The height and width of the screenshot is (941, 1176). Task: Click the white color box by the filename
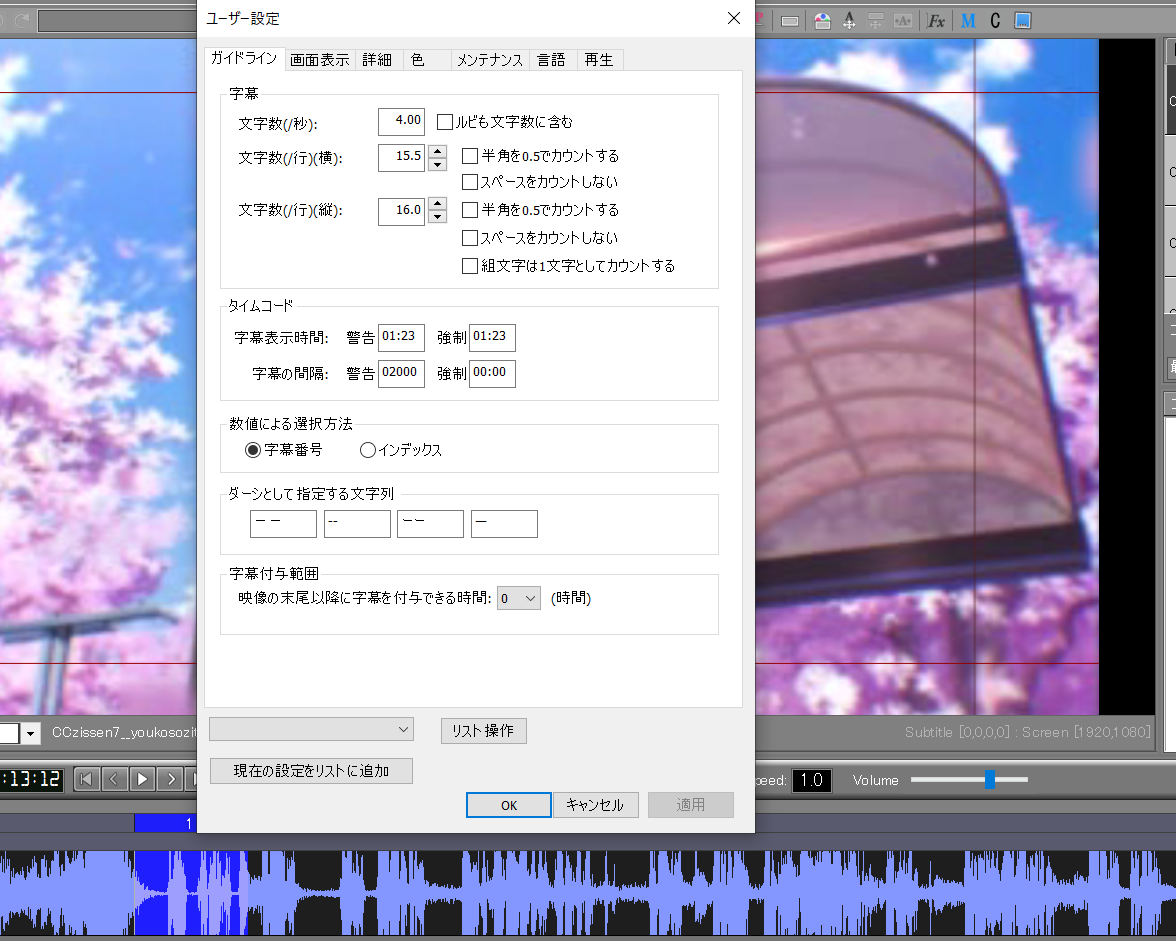tap(9, 733)
